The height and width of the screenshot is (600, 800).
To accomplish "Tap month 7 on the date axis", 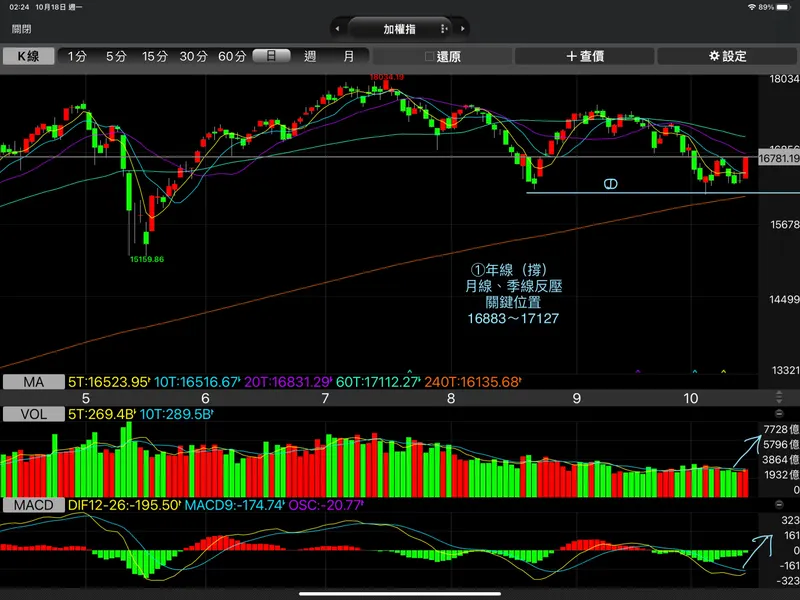I will click(x=325, y=398).
